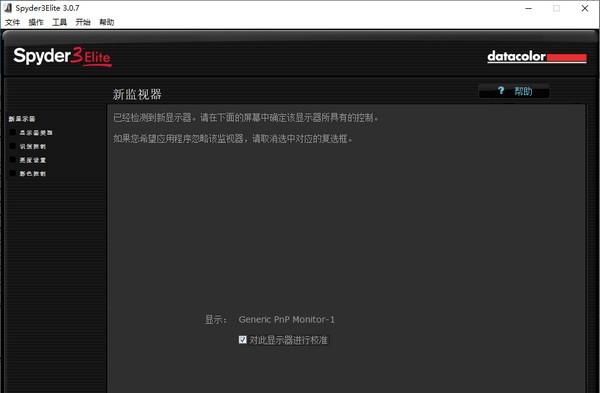Screen dimensions: 600x393
Task: Click the 新监视器 page title
Action: [137, 94]
